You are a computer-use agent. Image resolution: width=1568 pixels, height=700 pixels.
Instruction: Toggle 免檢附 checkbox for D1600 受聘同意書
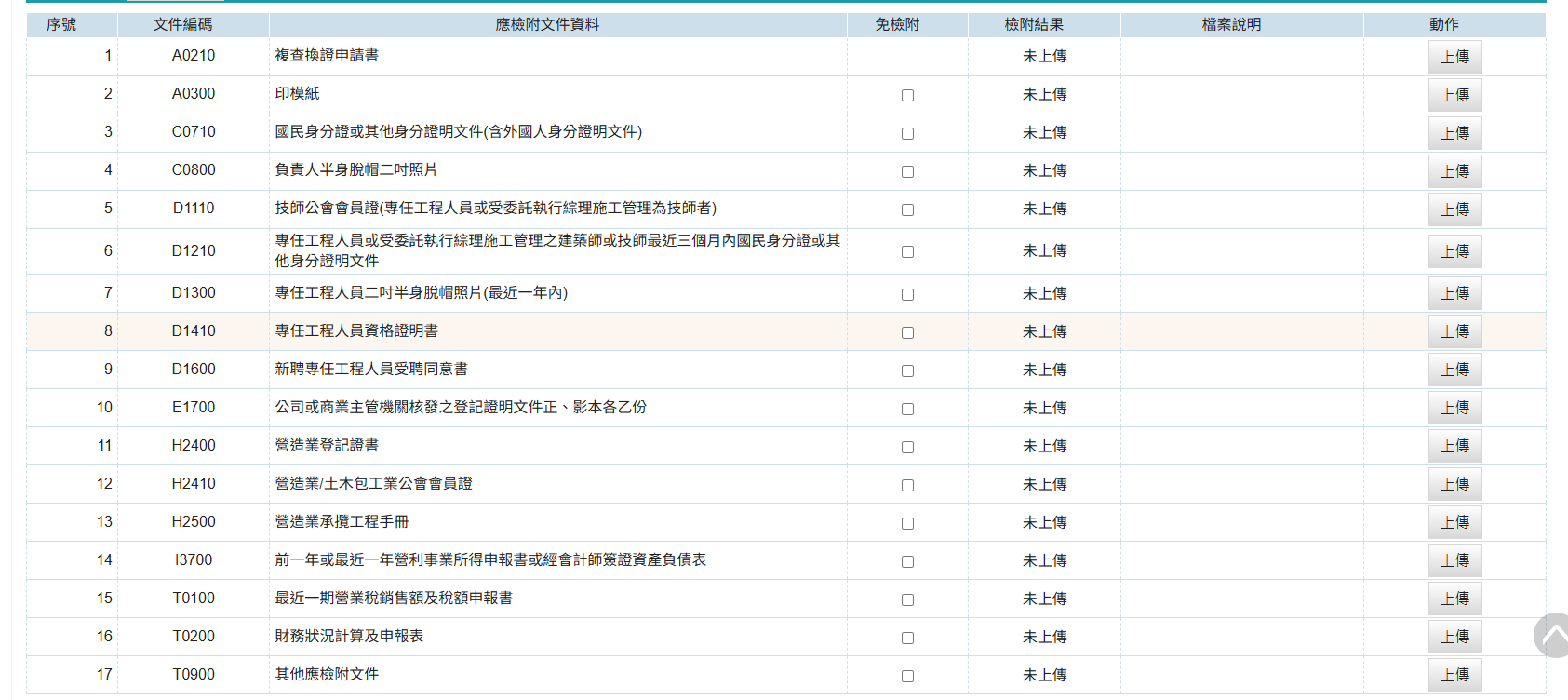tap(907, 370)
